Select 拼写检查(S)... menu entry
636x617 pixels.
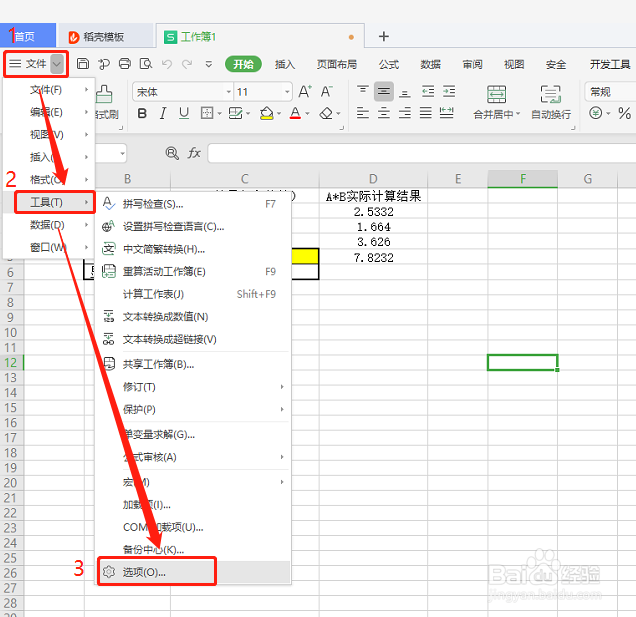point(193,204)
